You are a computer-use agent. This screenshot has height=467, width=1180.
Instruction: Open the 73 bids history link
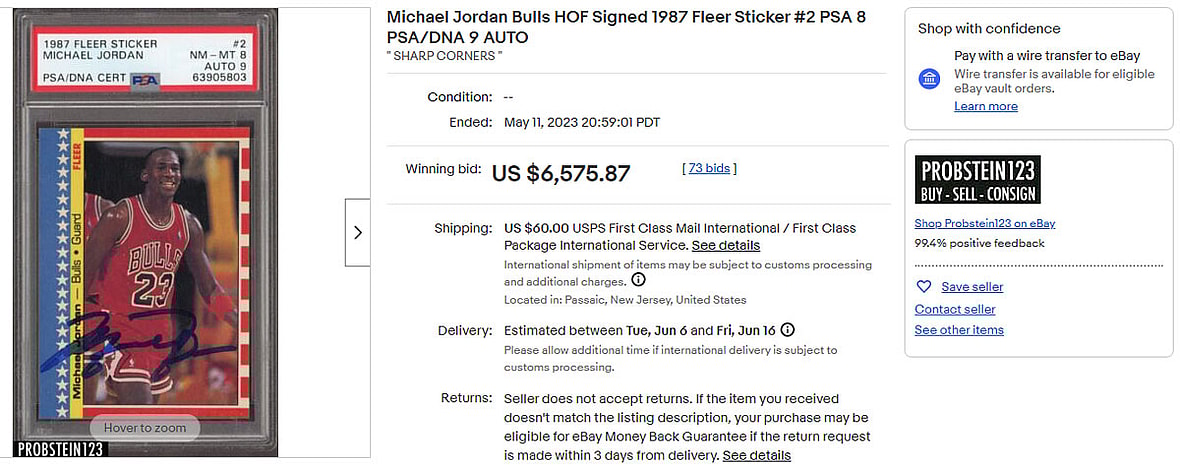[x=709, y=168]
